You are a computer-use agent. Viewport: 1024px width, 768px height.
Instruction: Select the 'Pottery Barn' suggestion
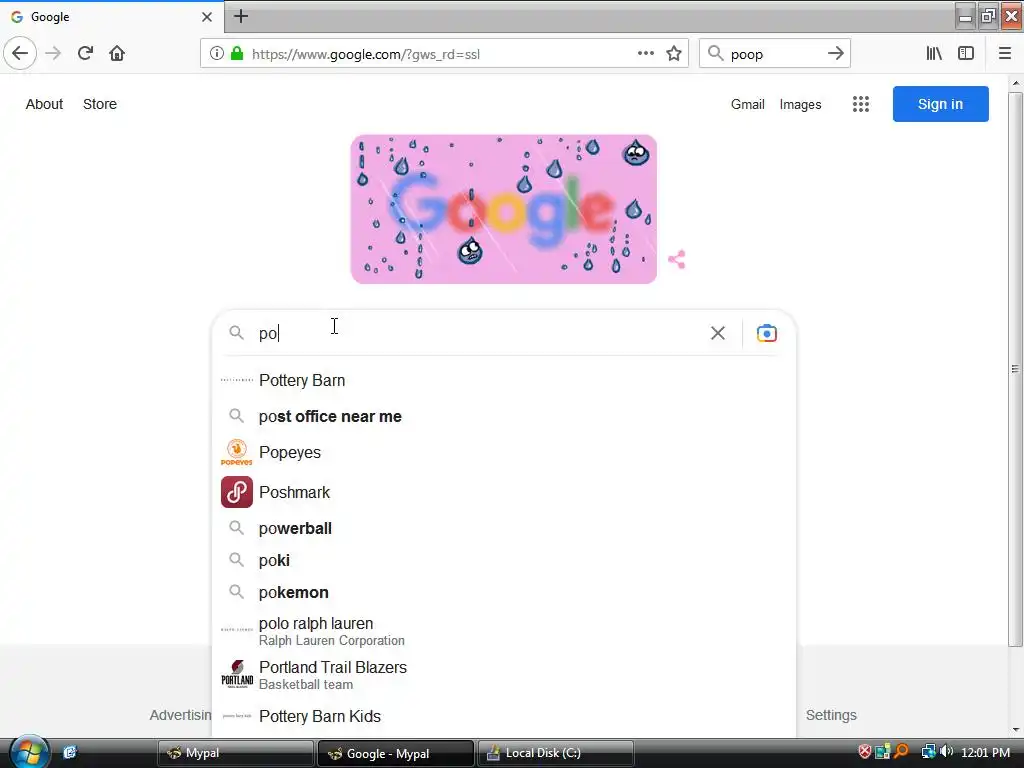coord(504,380)
